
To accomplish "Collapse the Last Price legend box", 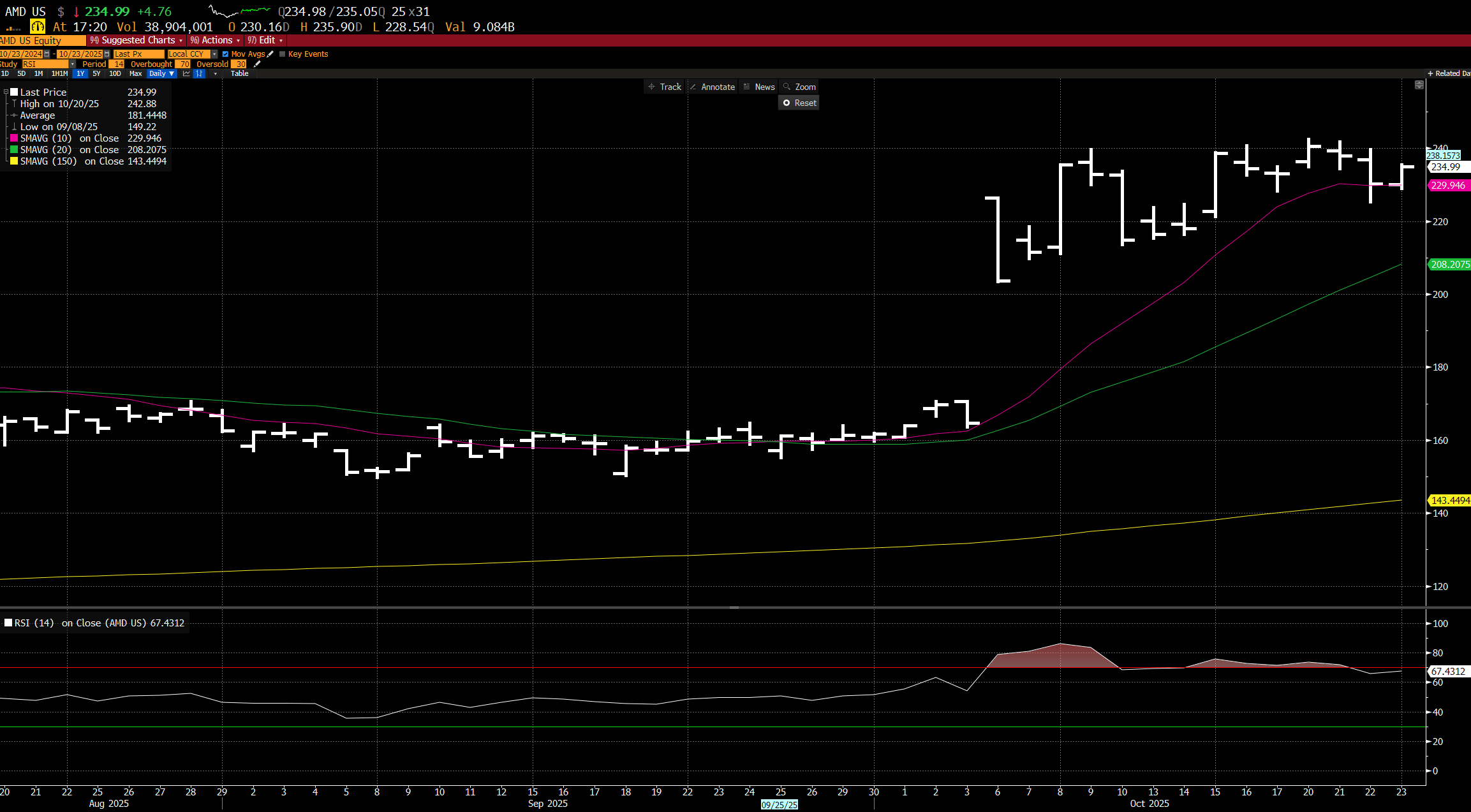I will pyautogui.click(x=6, y=92).
